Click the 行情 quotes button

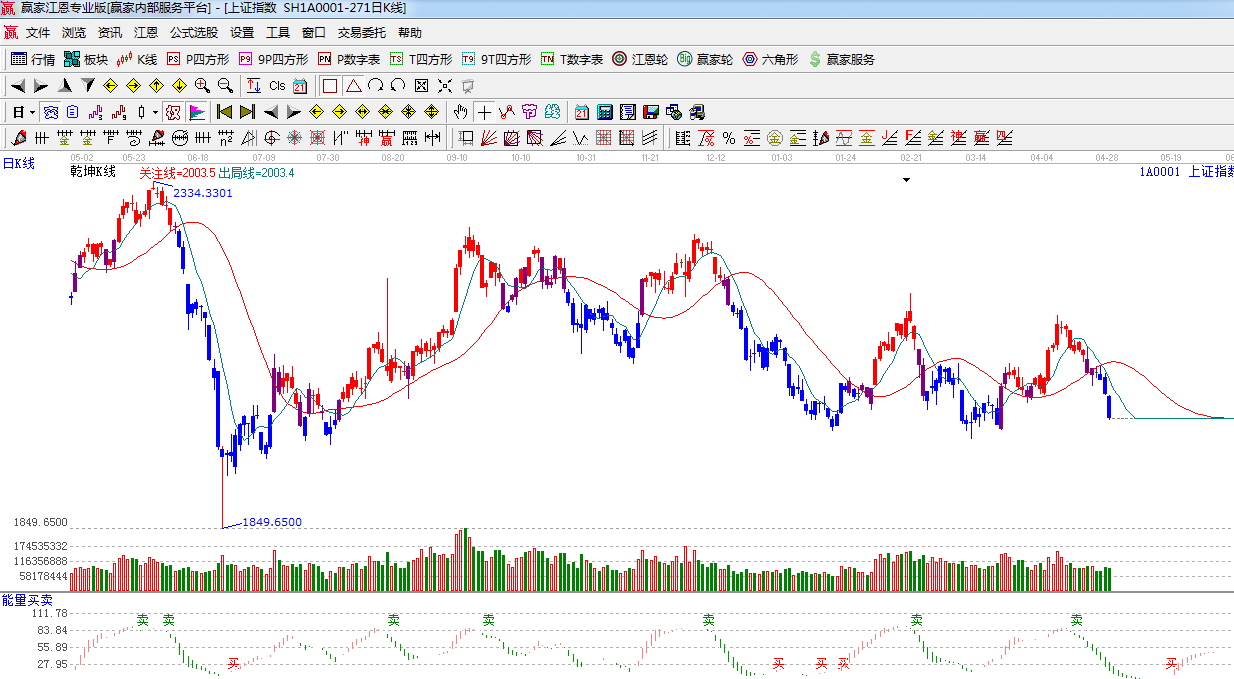point(33,60)
